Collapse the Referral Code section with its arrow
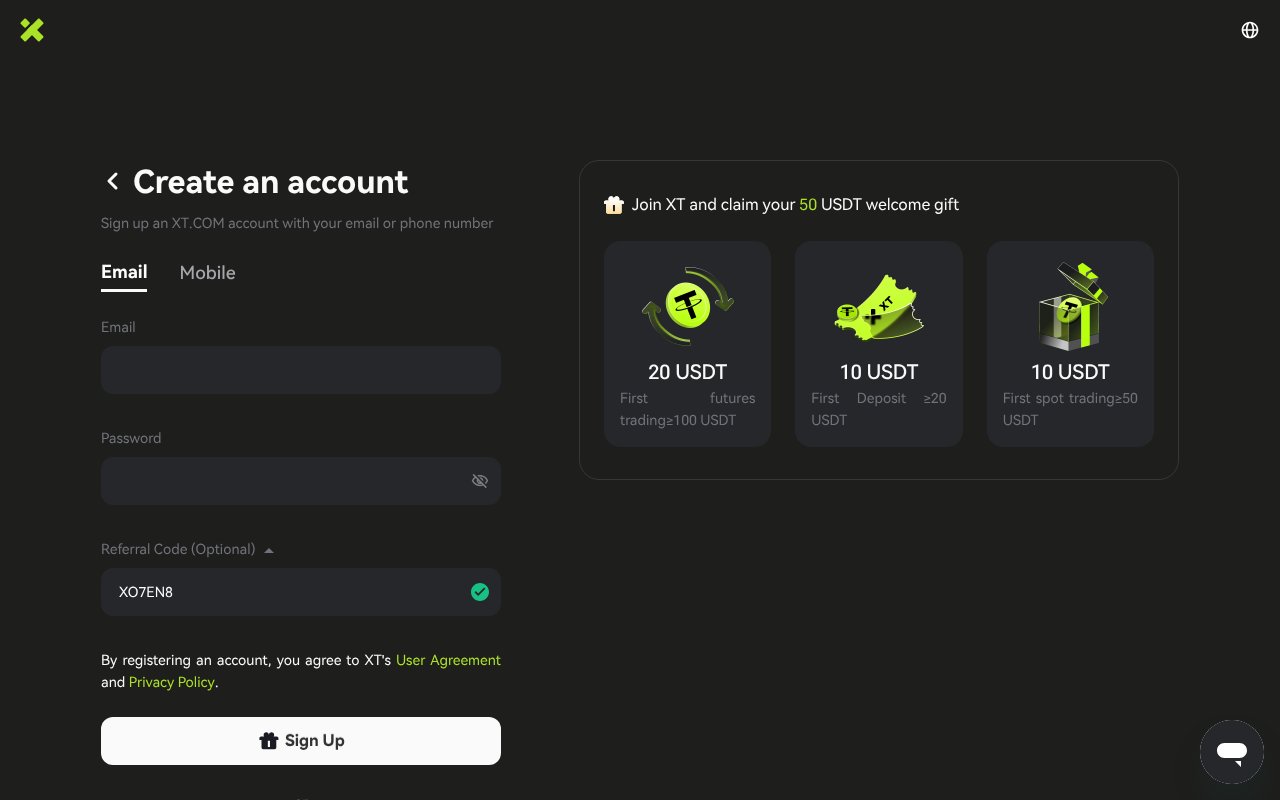The height and width of the screenshot is (800, 1280). click(269, 549)
